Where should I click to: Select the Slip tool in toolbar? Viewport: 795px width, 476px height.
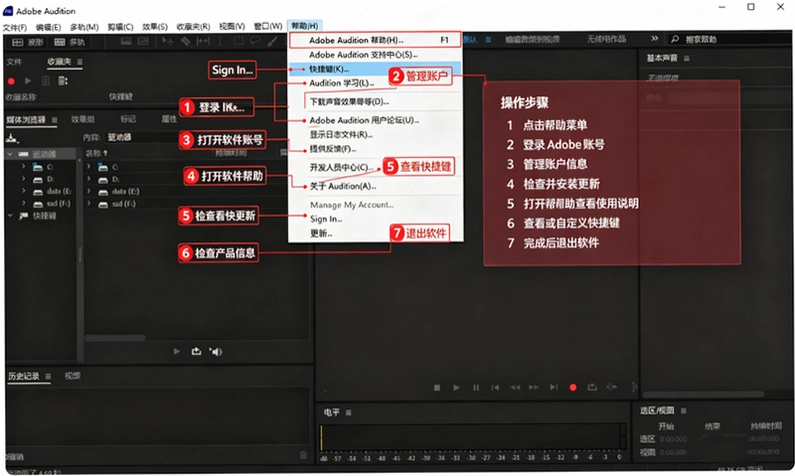[x=203, y=42]
